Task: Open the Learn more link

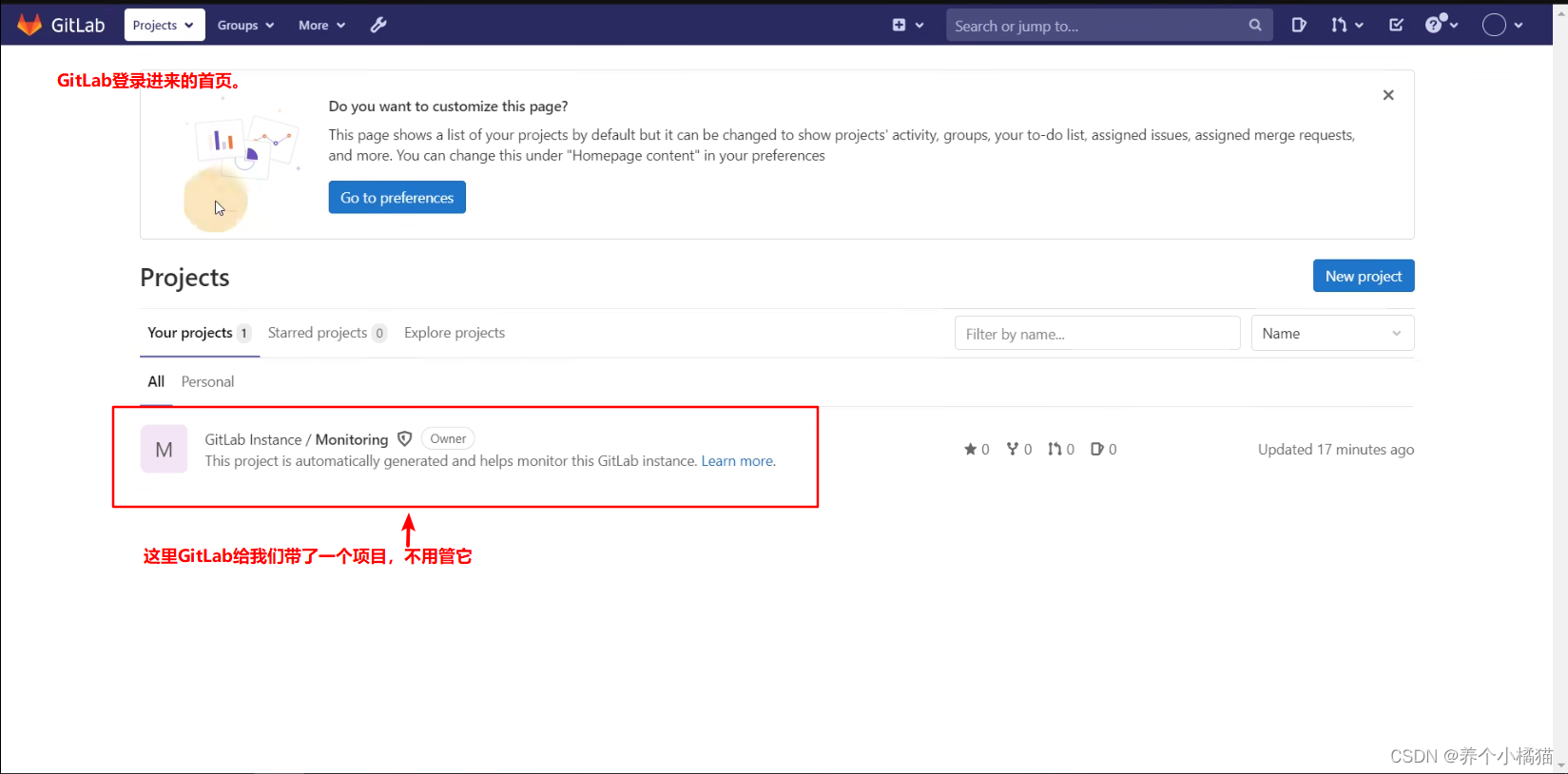Action: 739,461
